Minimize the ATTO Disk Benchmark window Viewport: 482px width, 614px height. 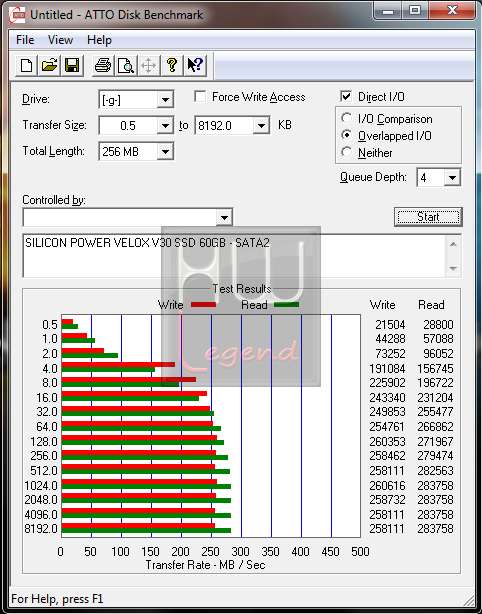click(x=388, y=11)
